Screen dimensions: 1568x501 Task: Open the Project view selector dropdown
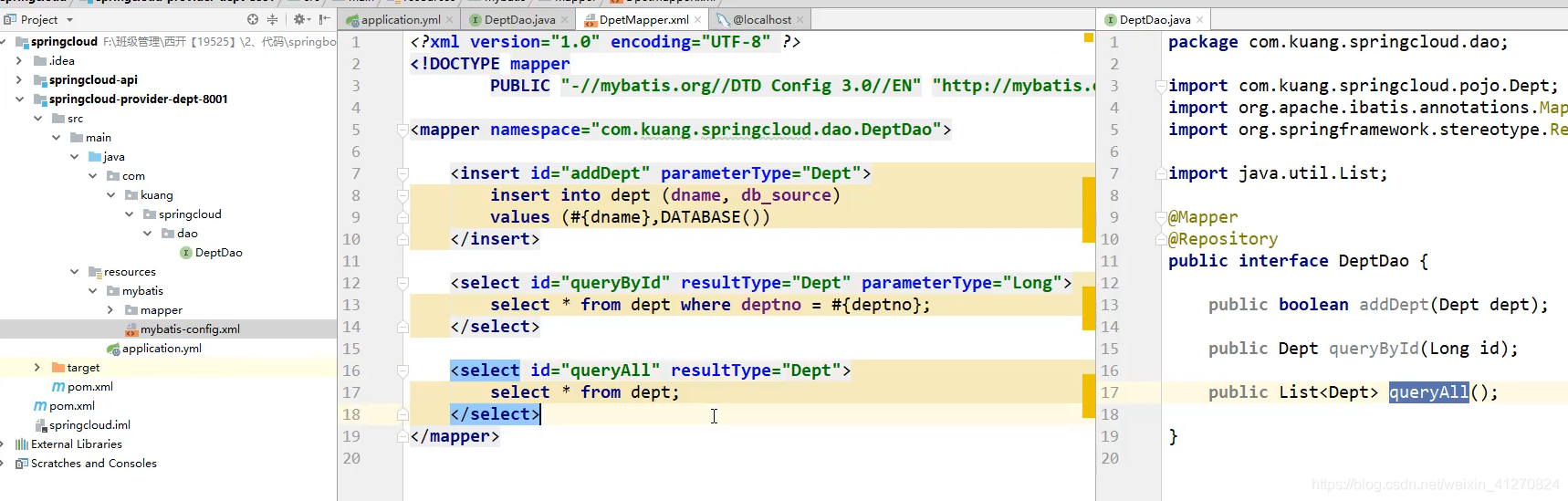[x=70, y=20]
